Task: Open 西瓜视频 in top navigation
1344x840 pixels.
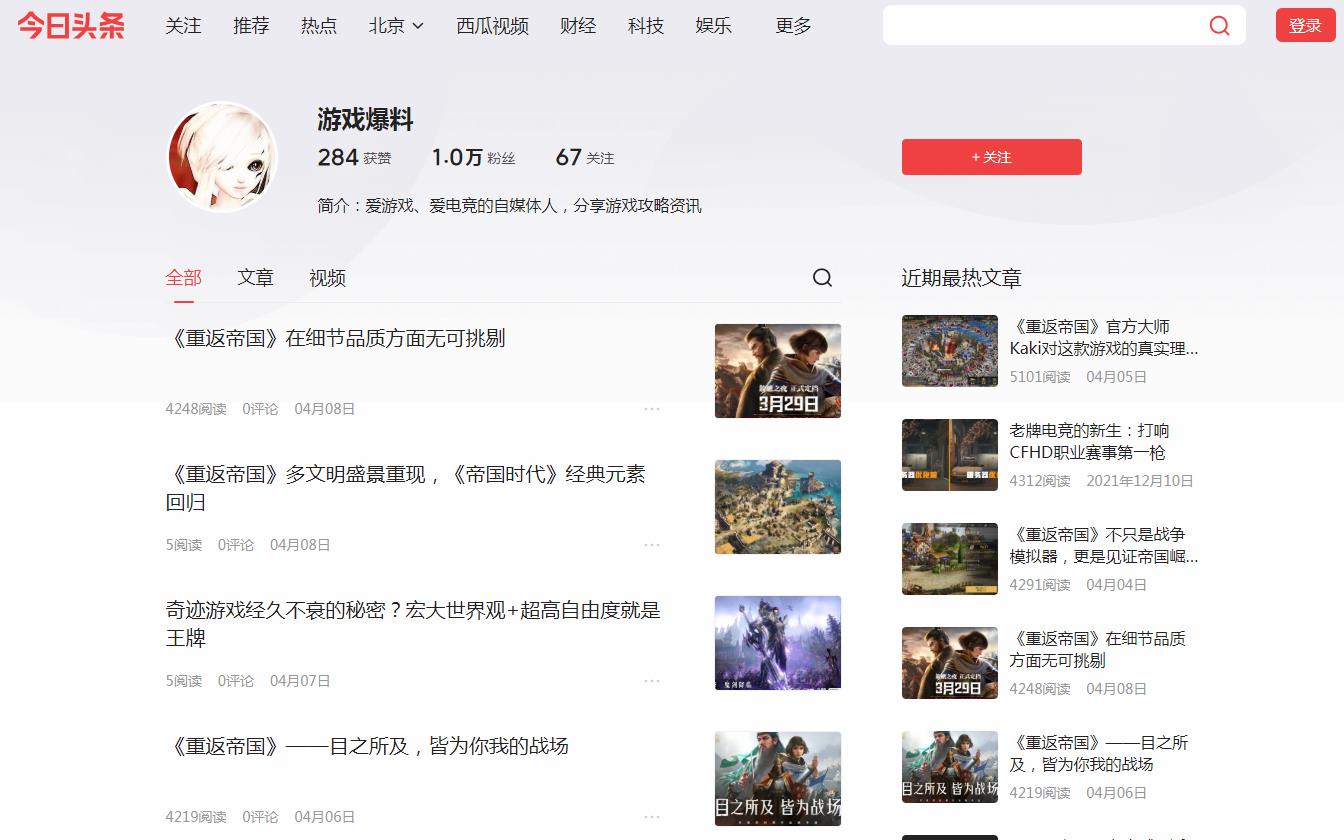Action: pos(492,26)
